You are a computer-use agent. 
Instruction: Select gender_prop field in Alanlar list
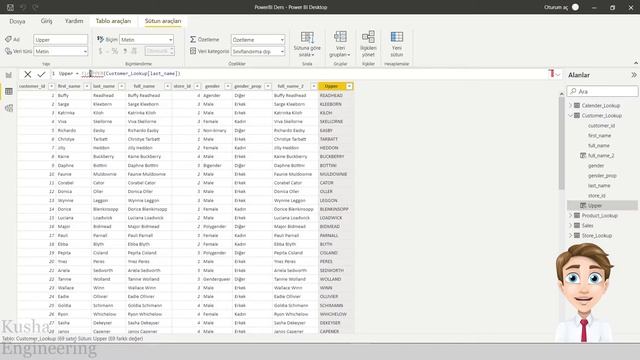602,176
